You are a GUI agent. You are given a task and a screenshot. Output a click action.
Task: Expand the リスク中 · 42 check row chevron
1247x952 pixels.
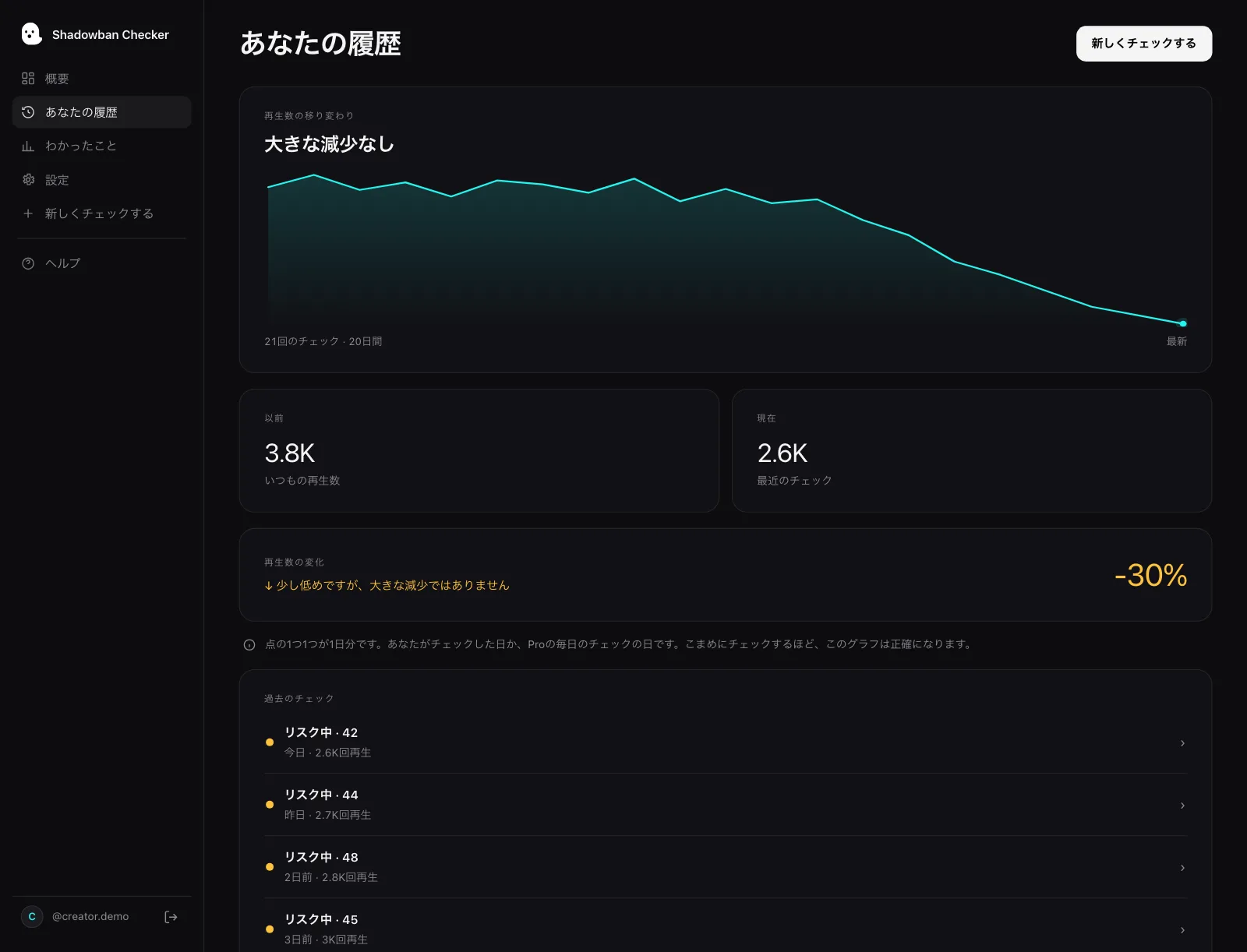click(x=1182, y=743)
